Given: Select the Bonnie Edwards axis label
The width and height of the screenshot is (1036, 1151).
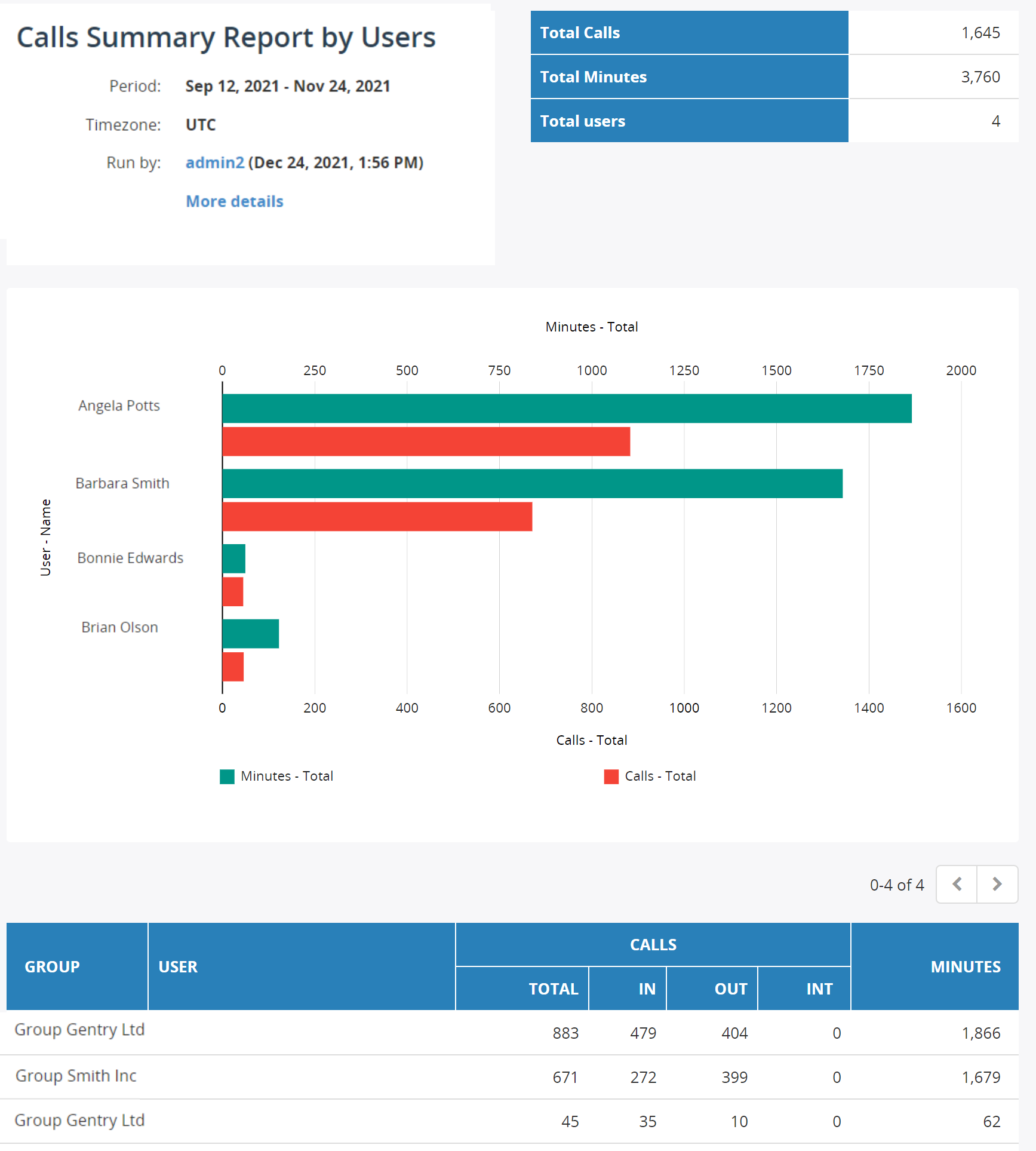Looking at the screenshot, I should tap(130, 558).
